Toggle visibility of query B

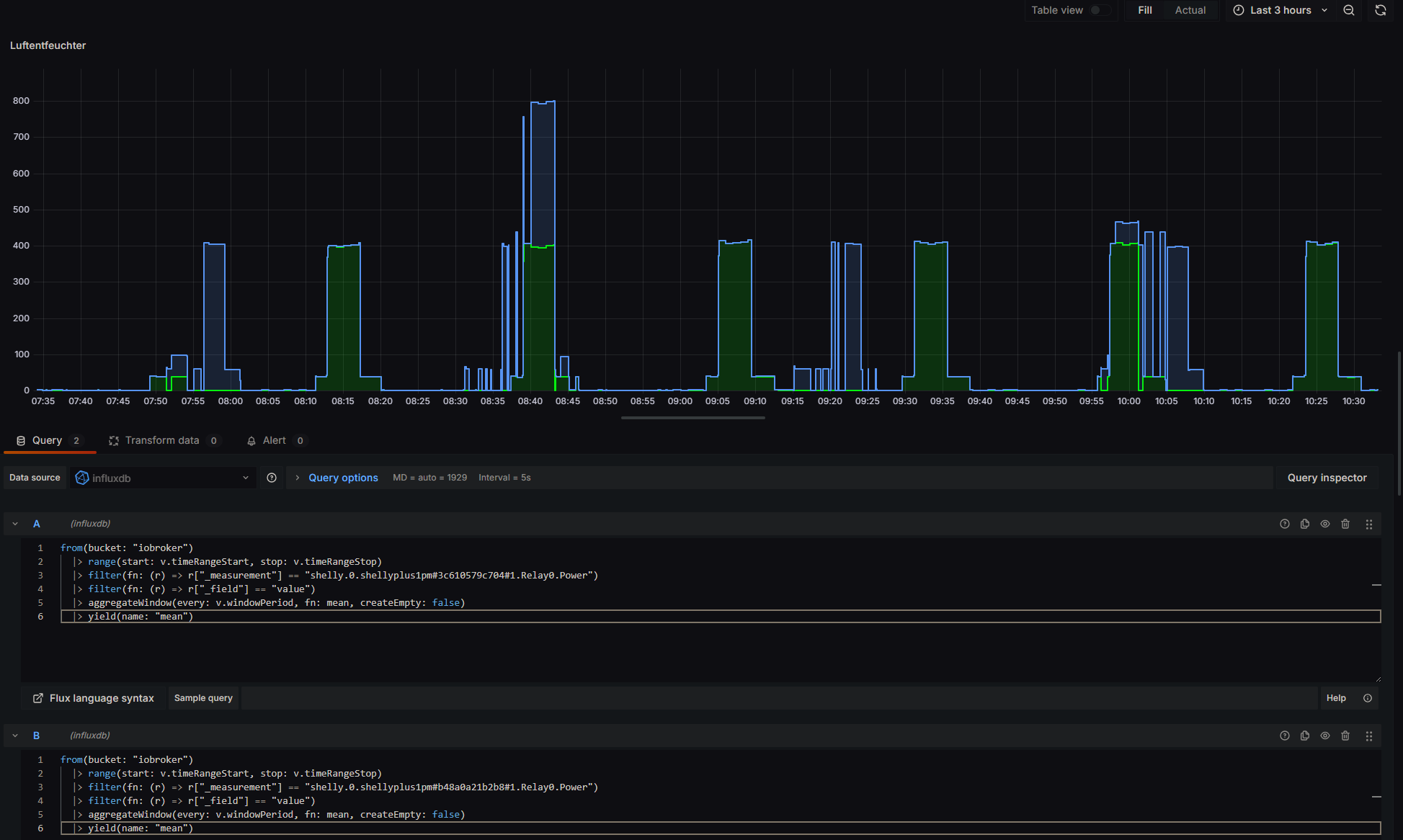pyautogui.click(x=1325, y=736)
